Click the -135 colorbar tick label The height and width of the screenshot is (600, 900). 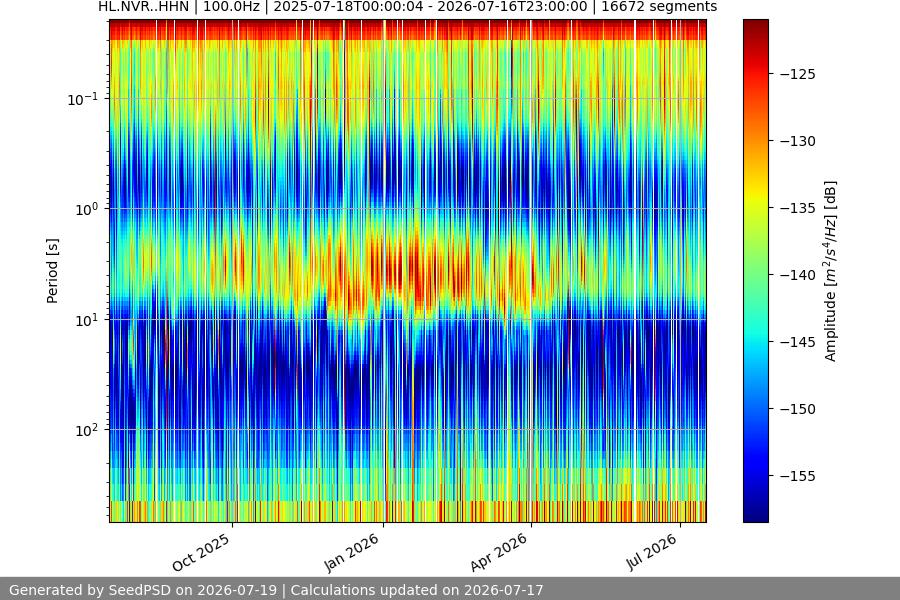coord(798,208)
